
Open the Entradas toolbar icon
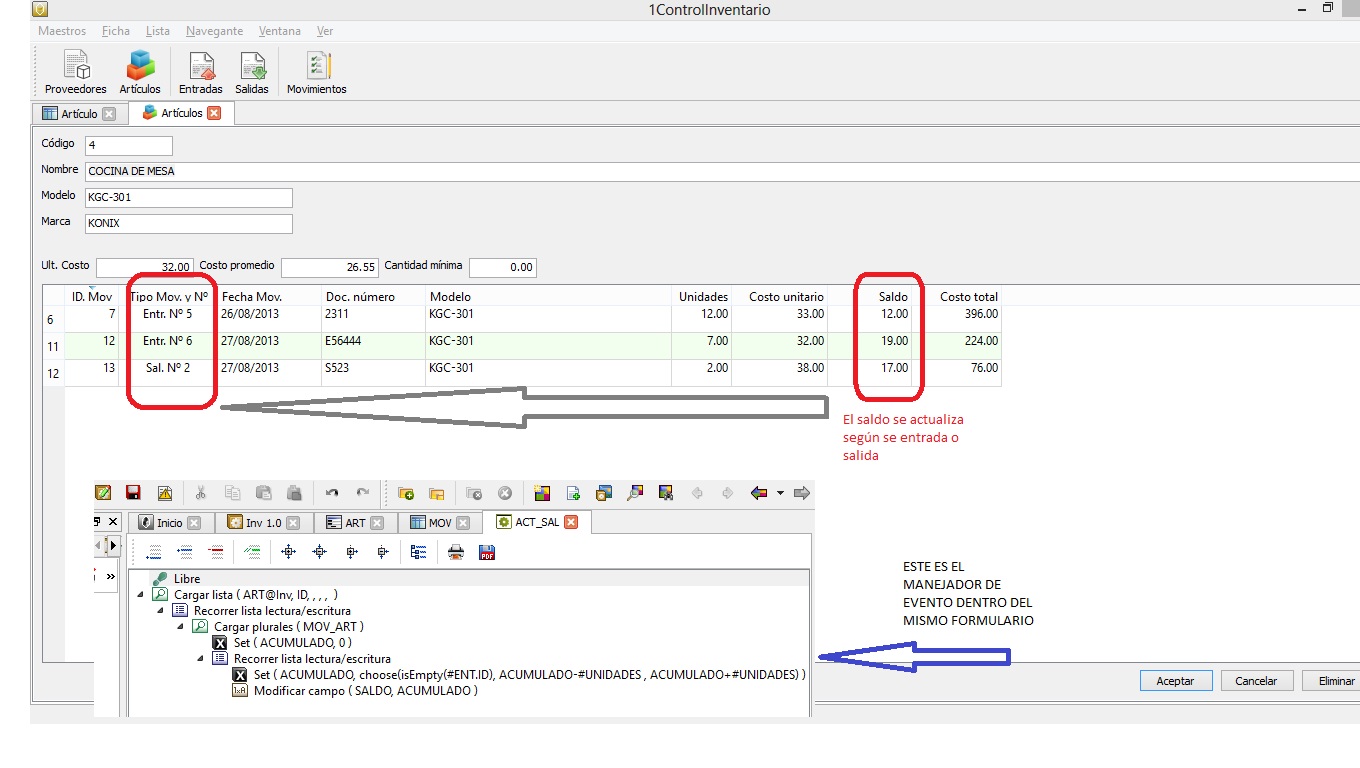tap(200, 73)
